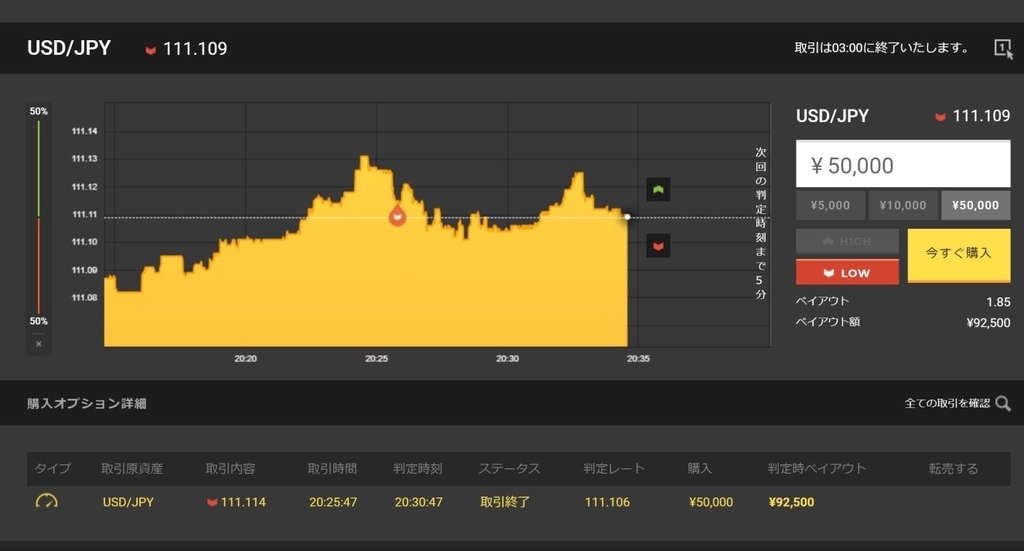Click the ペイアウト額 ¥92,500 value
Screen dimensions: 1024x551
tap(988, 323)
